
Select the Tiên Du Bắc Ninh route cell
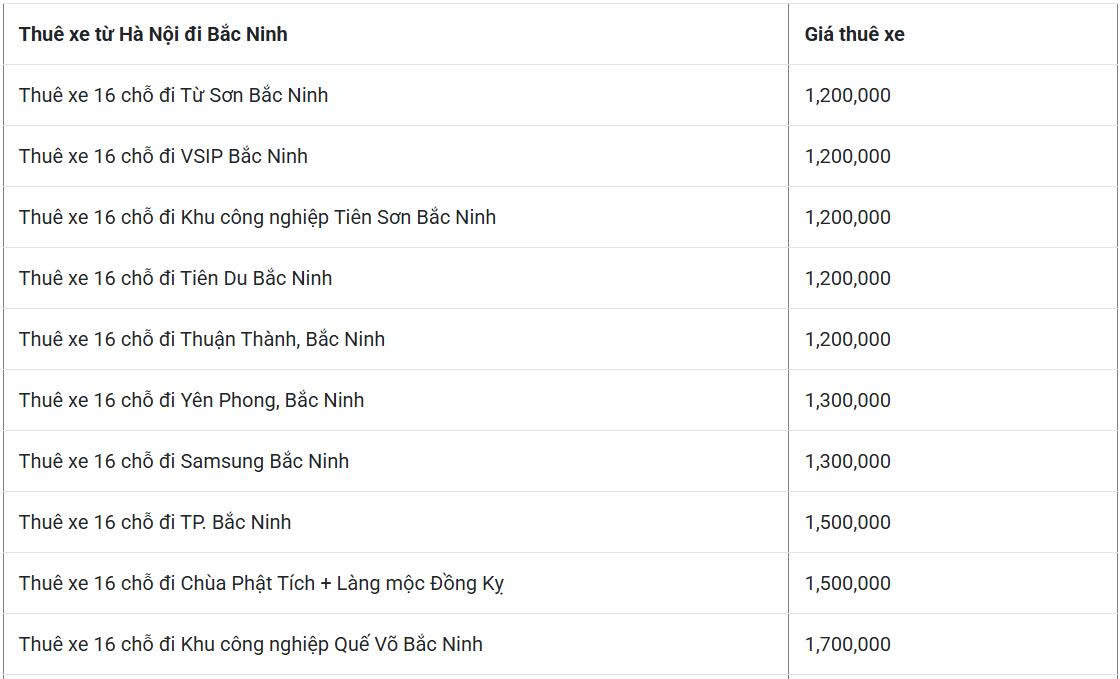[x=175, y=278]
